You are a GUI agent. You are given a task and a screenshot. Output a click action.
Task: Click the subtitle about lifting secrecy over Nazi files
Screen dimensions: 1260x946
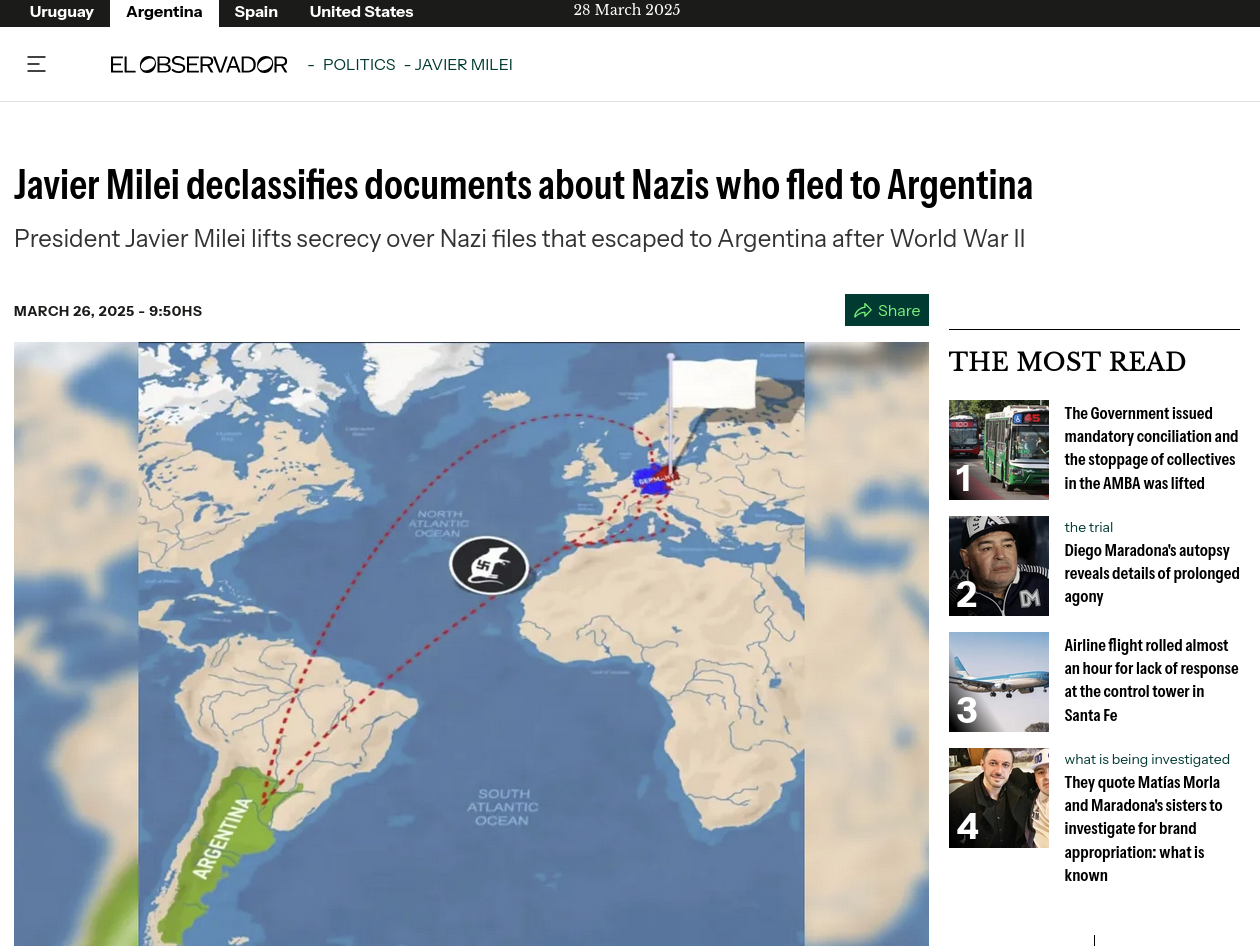[519, 239]
